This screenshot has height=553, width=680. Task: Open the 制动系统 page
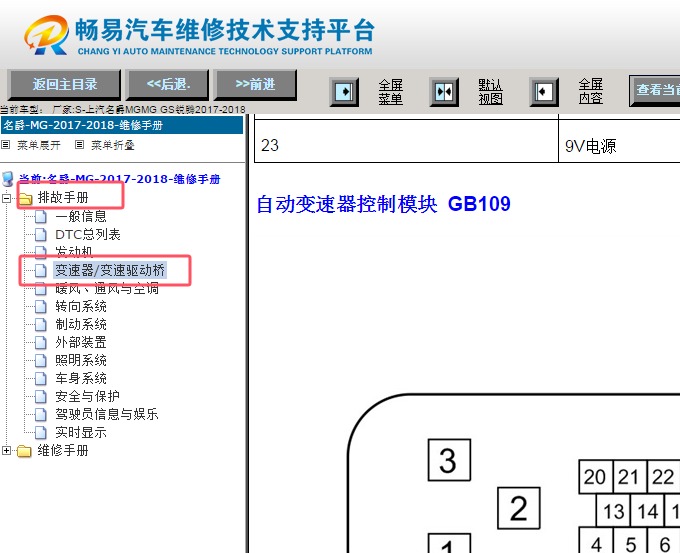pyautogui.click(x=81, y=324)
